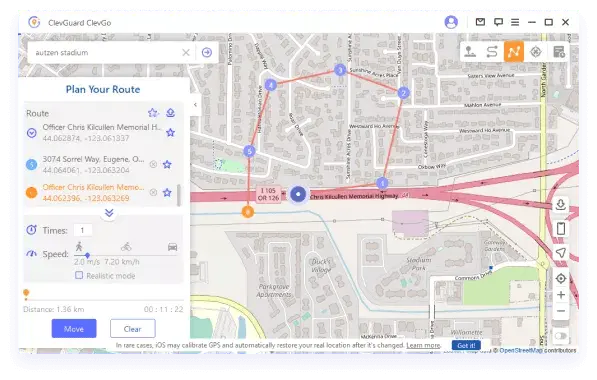The height and width of the screenshot is (380, 597).
Task: Select the Two-spot route mode icon
Action: pyautogui.click(x=492, y=51)
